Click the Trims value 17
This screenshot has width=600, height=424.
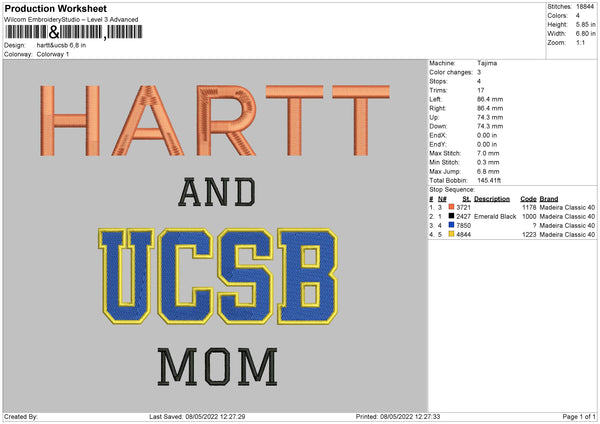coord(481,90)
